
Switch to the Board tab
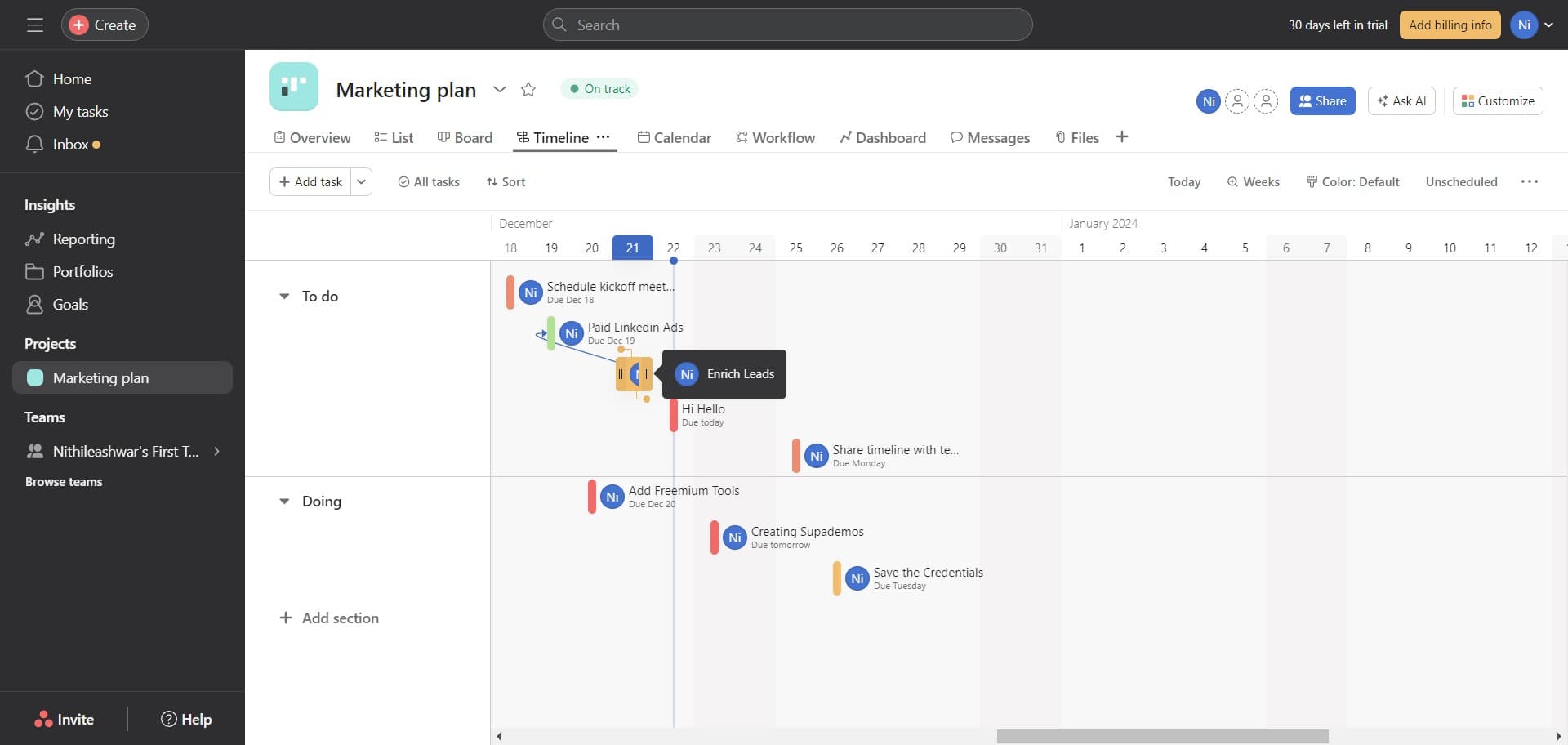tap(465, 138)
